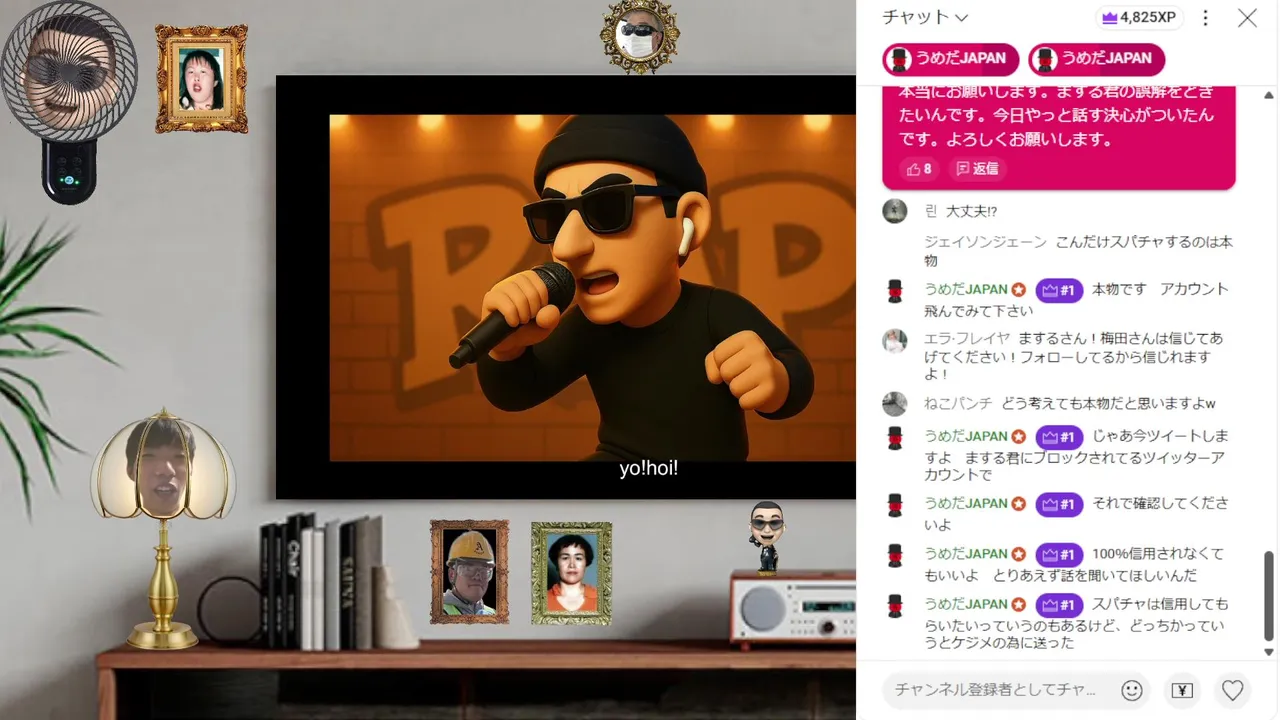Open the avatar of user 린
The height and width of the screenshot is (720, 1280).
point(895,211)
